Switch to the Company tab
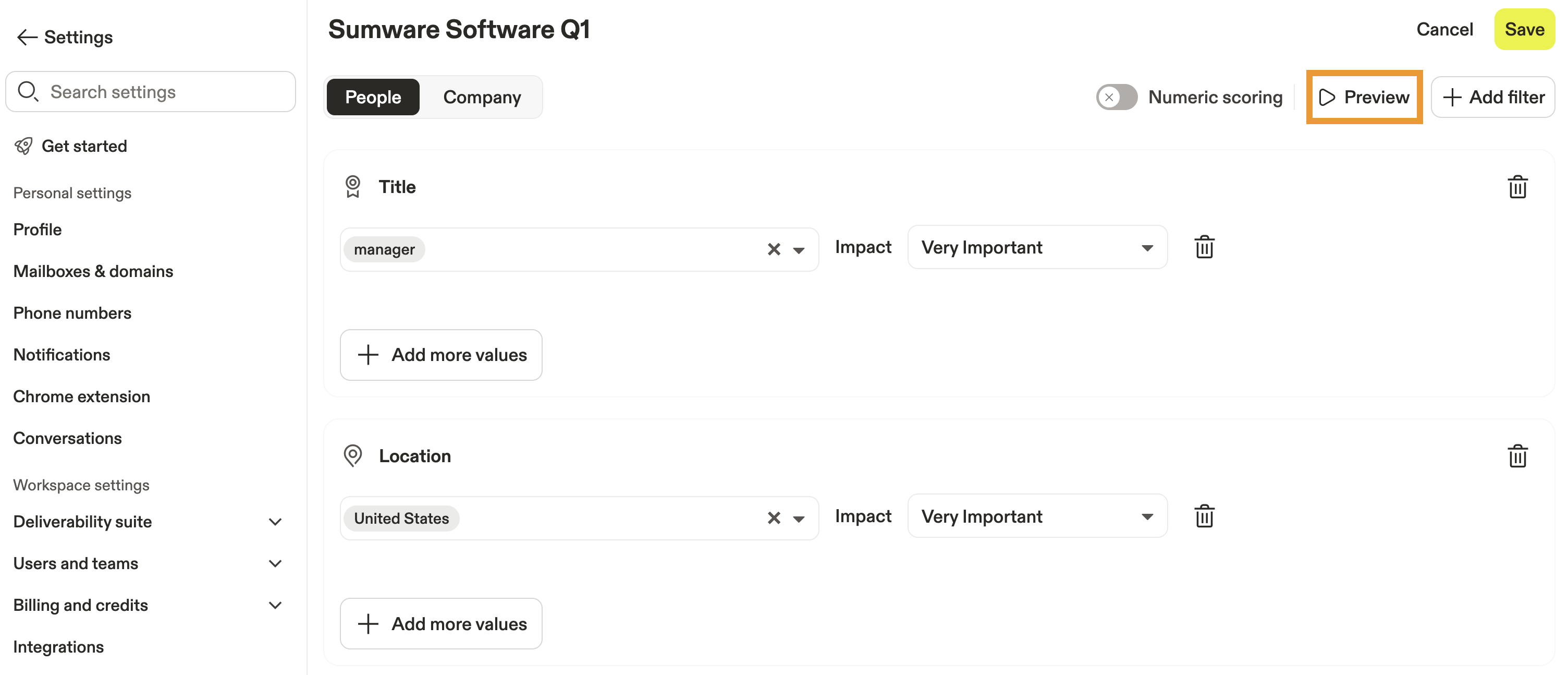The width and height of the screenshot is (1568, 675). click(x=482, y=97)
